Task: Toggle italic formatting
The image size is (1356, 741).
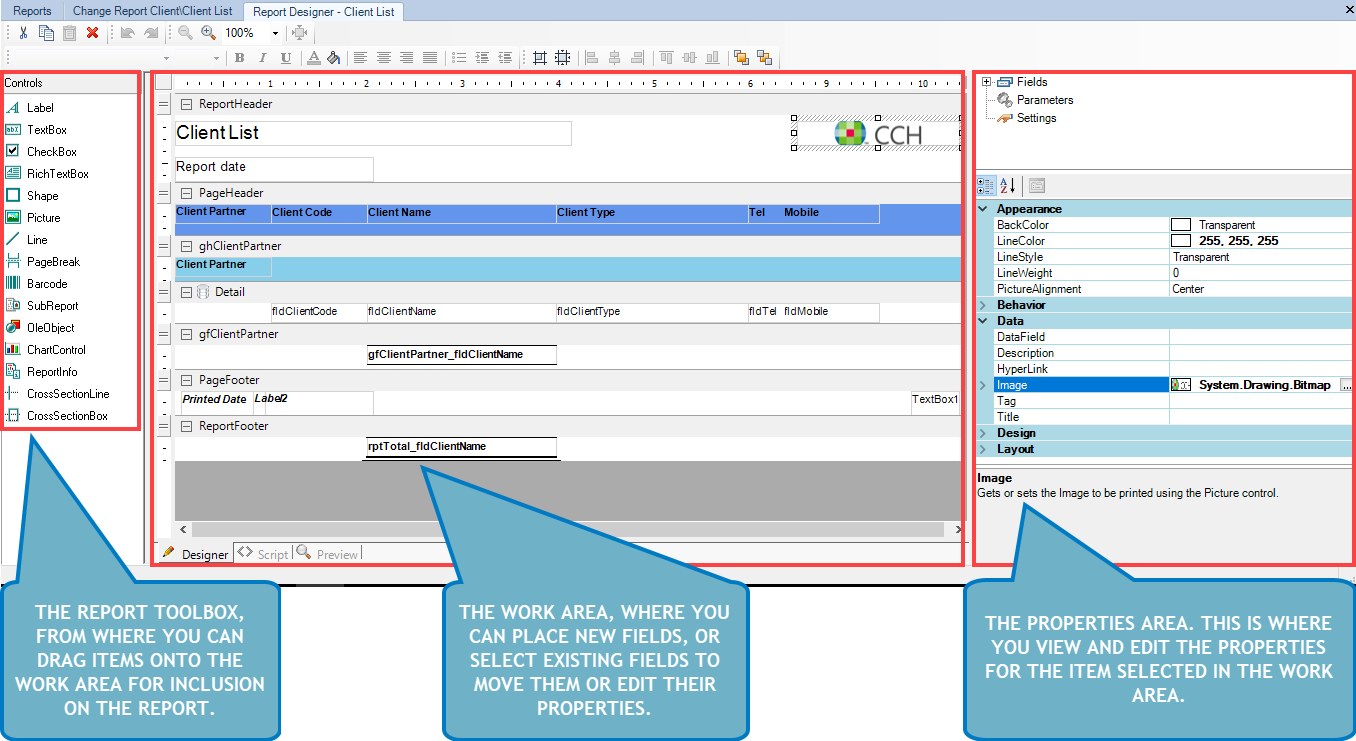Action: coord(262,58)
